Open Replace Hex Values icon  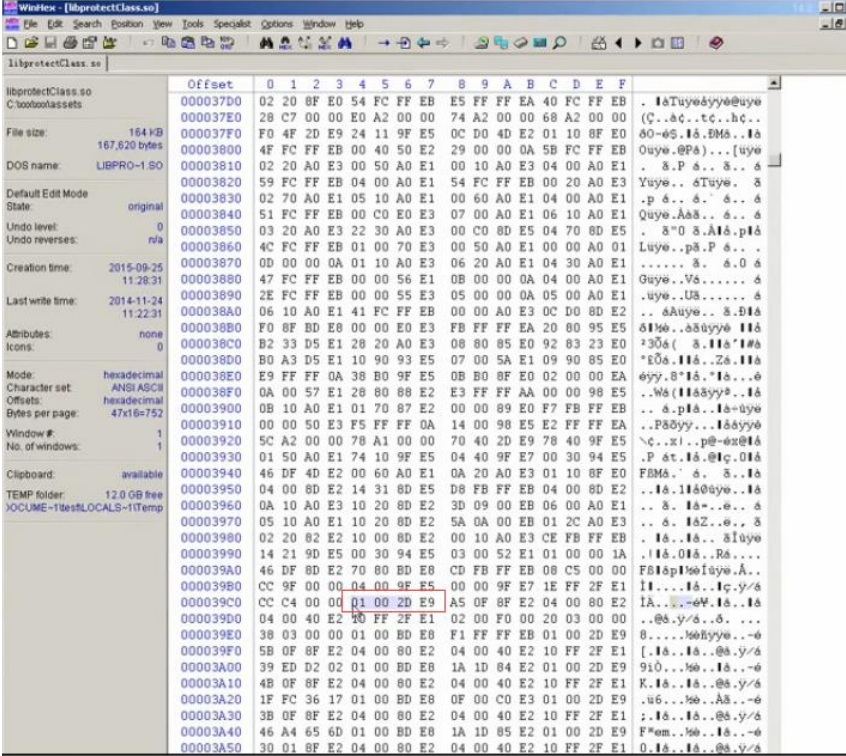coord(325,43)
